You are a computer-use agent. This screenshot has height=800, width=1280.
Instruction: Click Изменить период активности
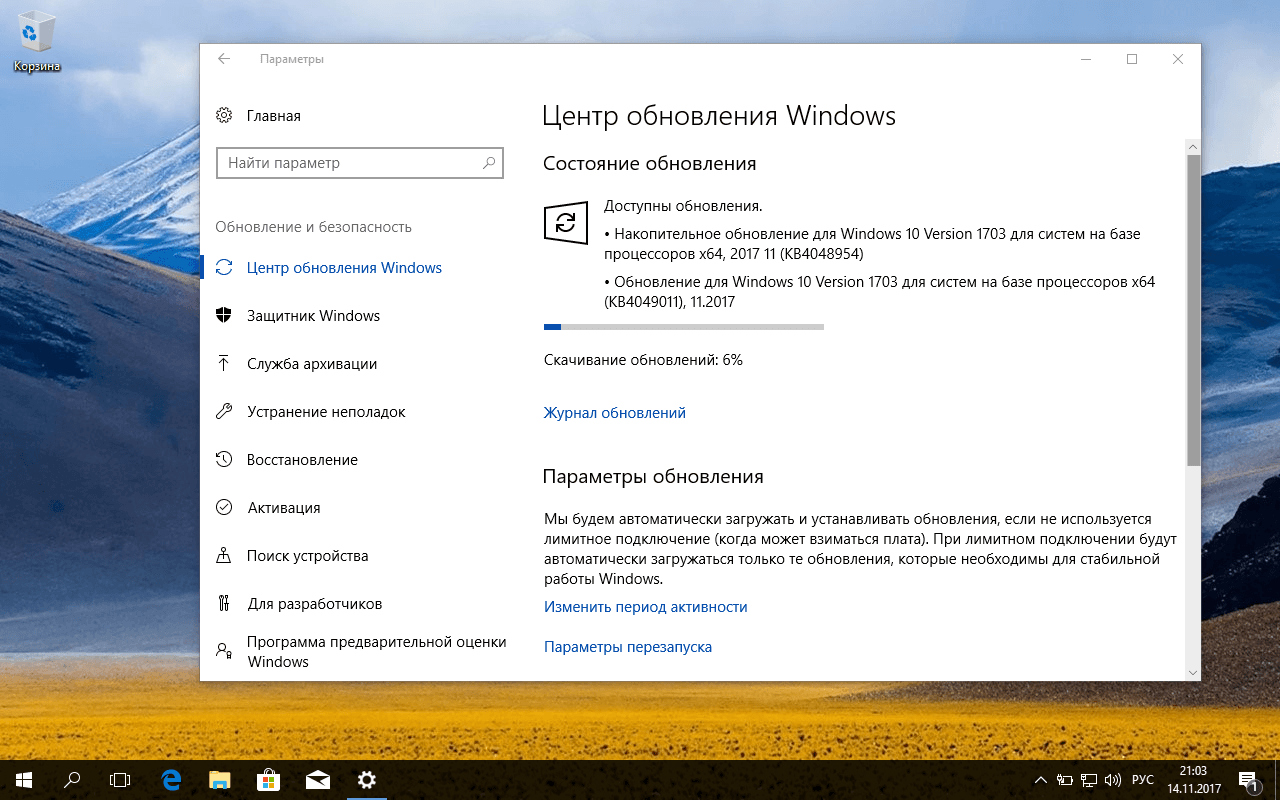click(644, 606)
